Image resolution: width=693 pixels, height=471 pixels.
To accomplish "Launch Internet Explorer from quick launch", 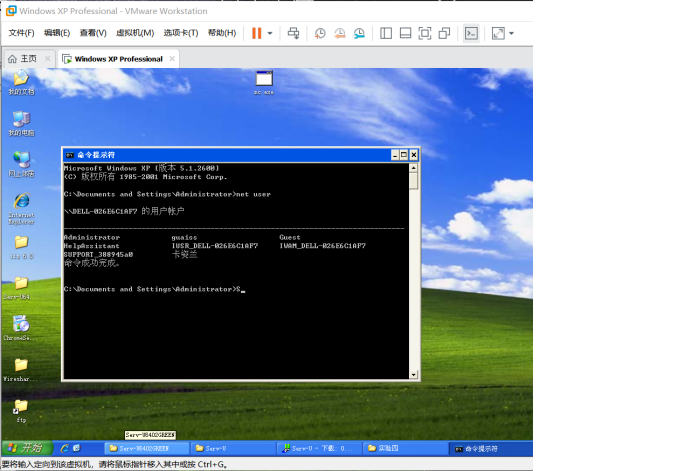I will (x=65, y=448).
